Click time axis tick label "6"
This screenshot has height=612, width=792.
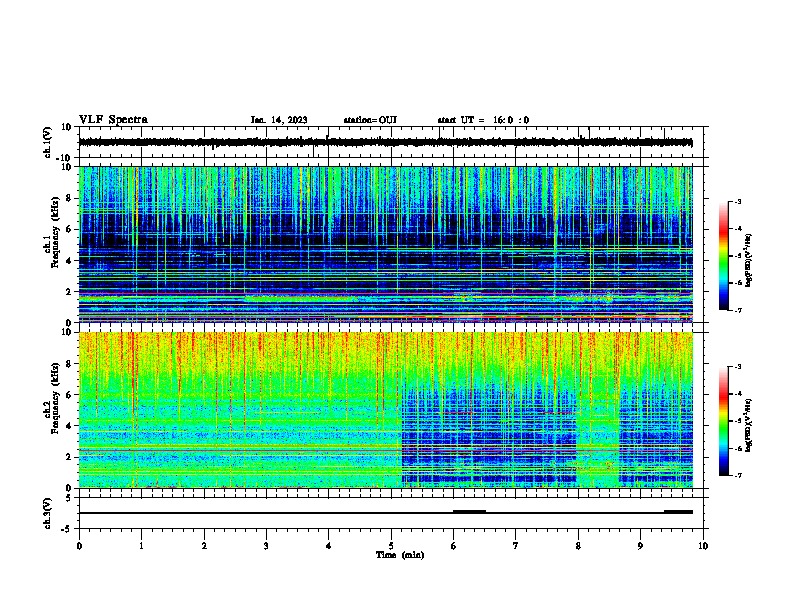(x=453, y=546)
